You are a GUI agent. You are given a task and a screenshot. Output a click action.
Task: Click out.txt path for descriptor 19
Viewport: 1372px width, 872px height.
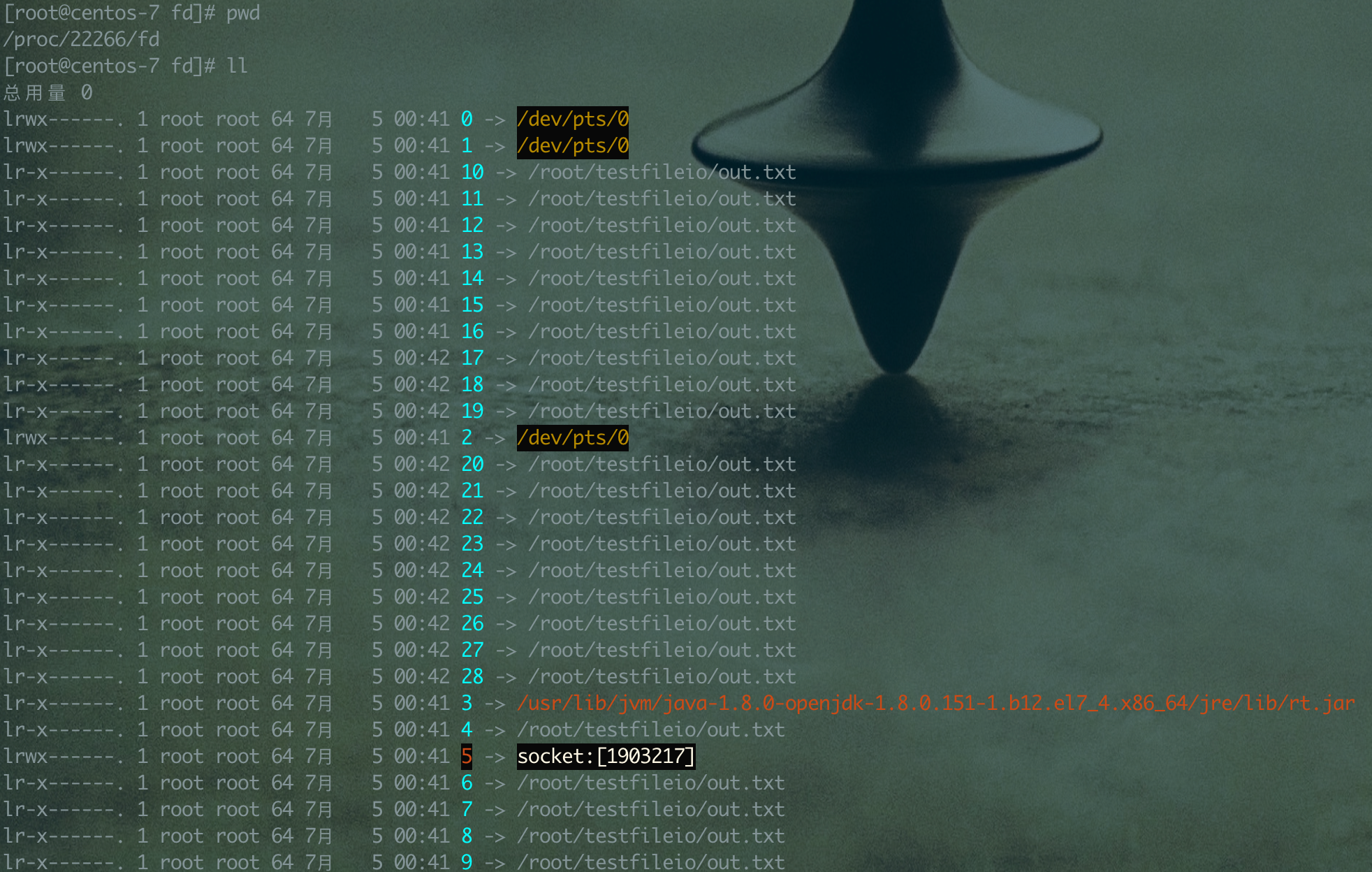(662, 411)
